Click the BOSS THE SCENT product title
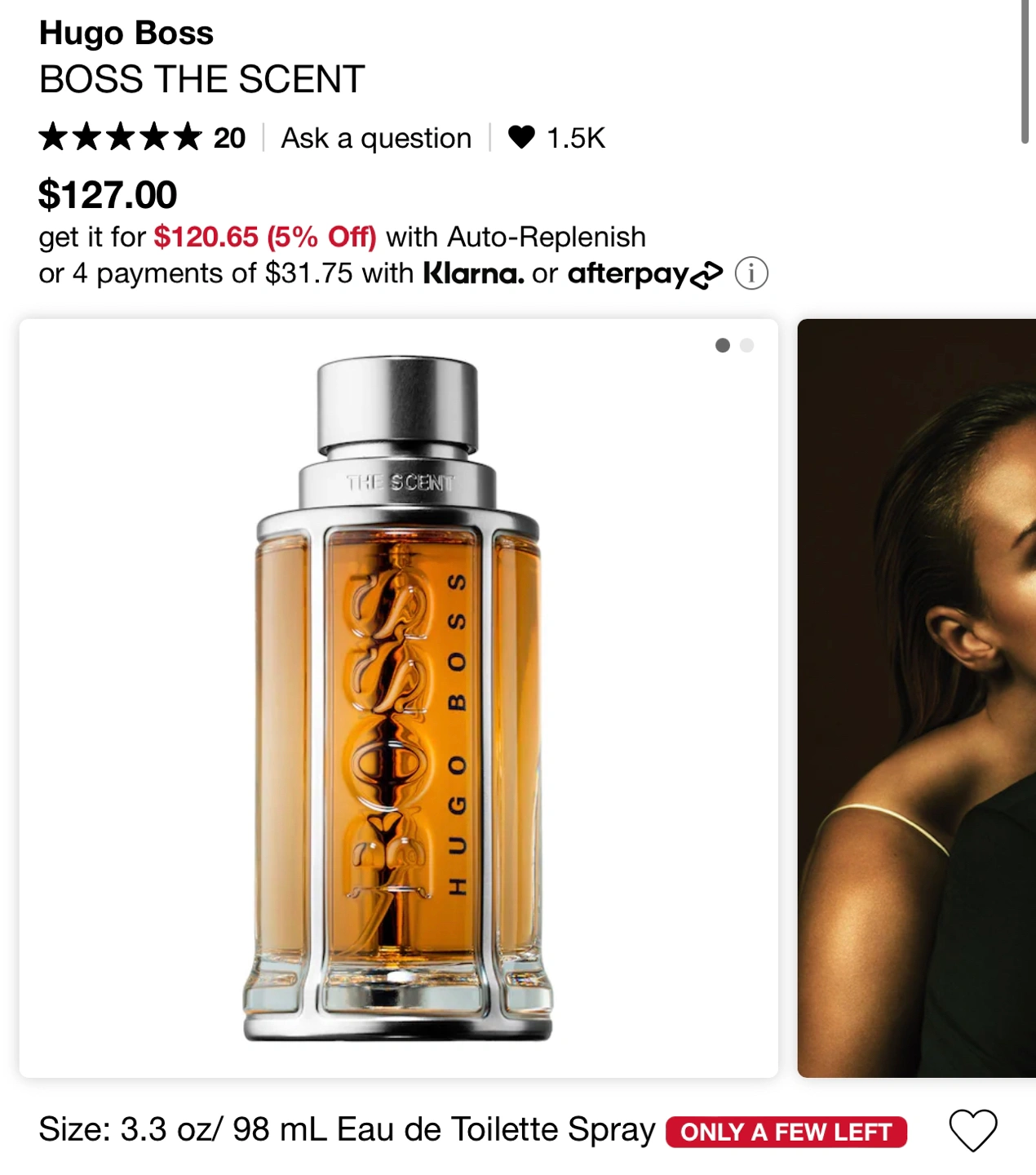 tap(201, 80)
